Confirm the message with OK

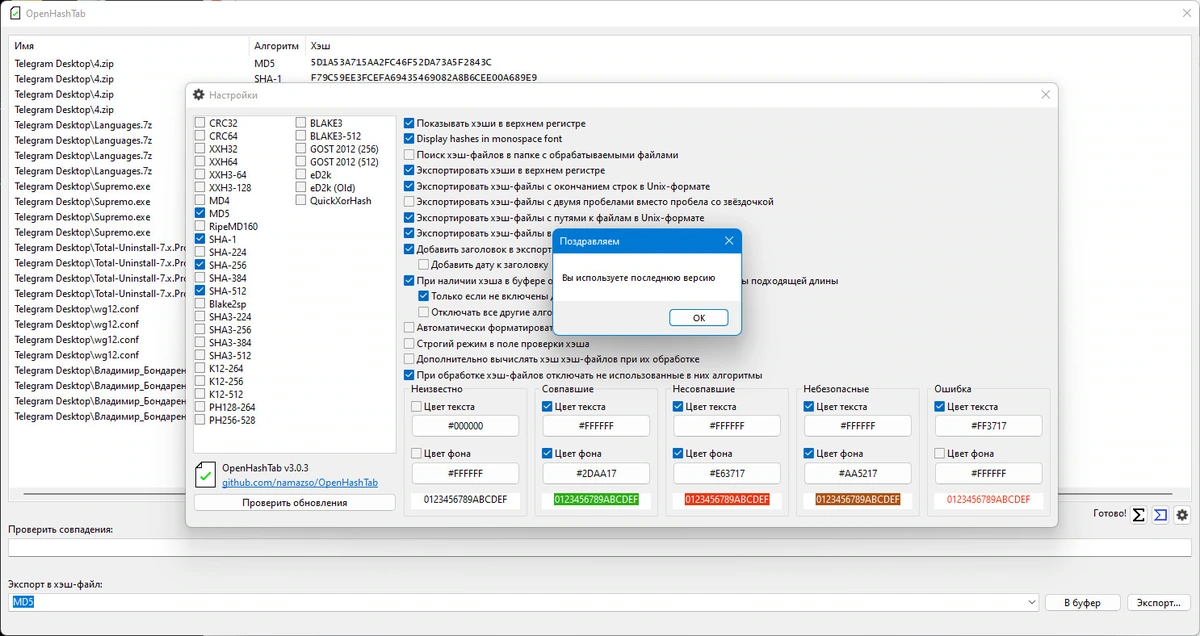click(x=698, y=317)
